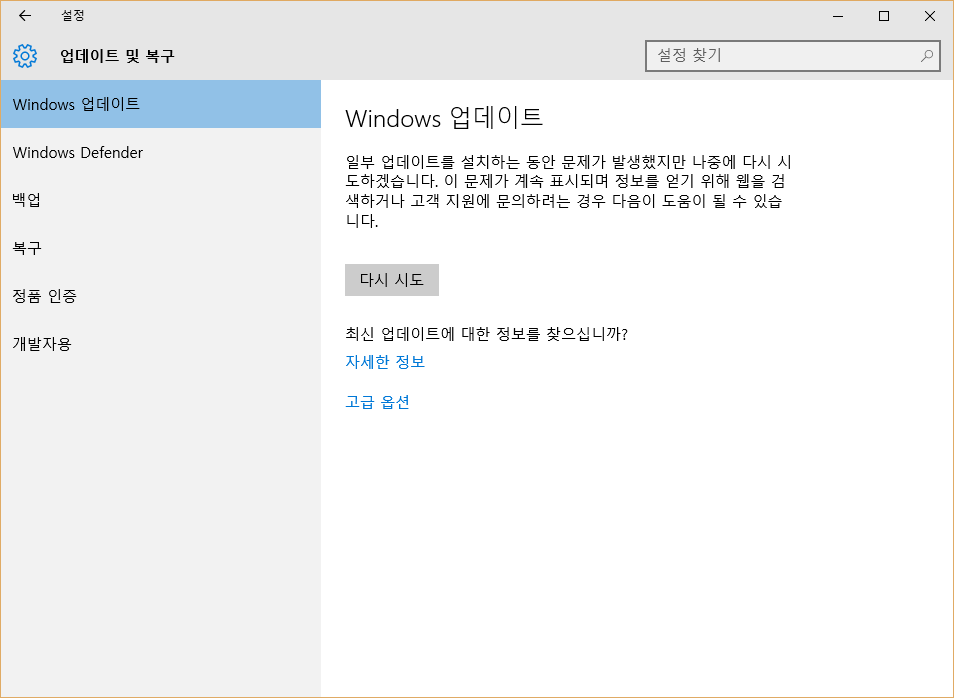Screen dimensions: 954x698
Task: Click the settings gear icon
Action: click(x=25, y=56)
